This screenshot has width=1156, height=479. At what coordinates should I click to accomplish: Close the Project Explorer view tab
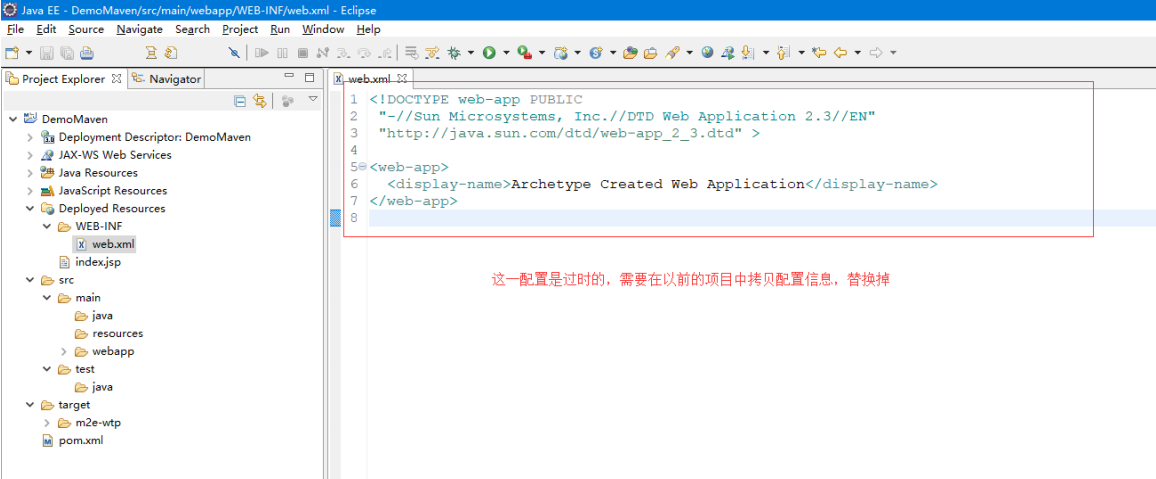(117, 78)
